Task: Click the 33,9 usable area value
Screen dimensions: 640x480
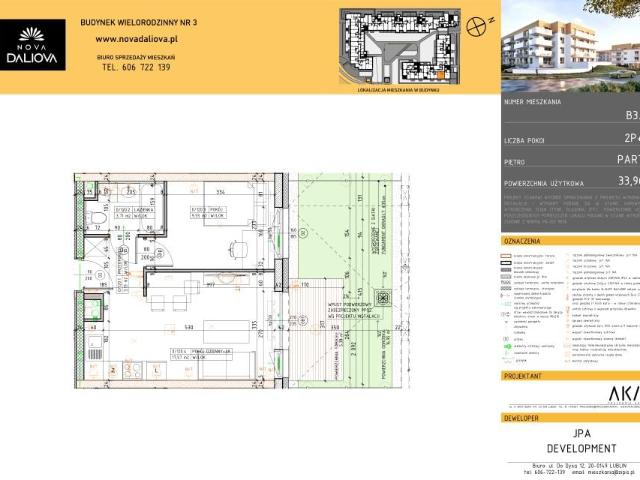Action: pos(629,180)
